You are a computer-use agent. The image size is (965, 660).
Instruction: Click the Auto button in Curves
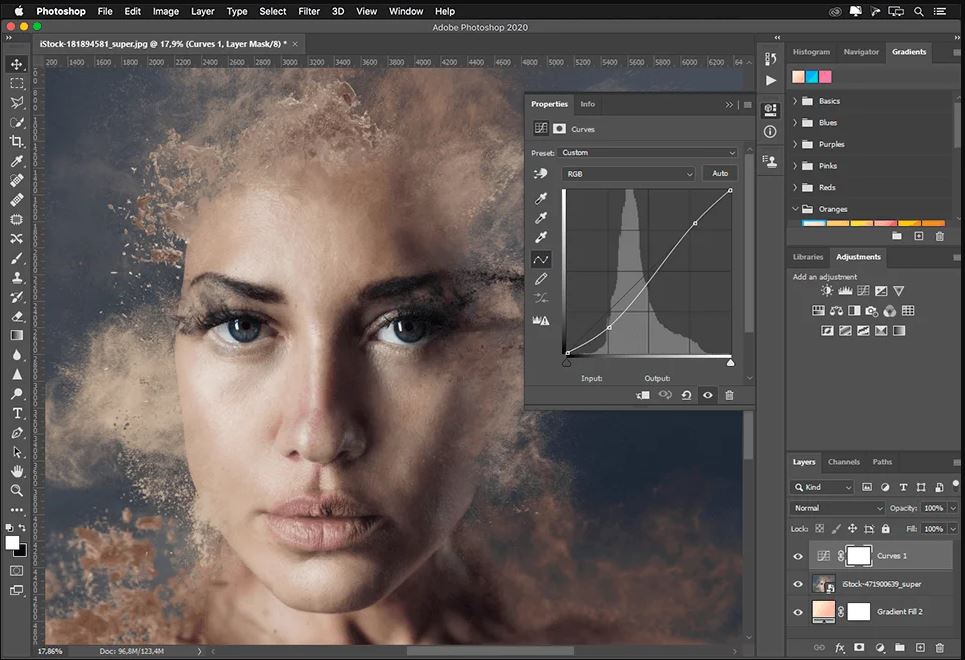tap(719, 174)
